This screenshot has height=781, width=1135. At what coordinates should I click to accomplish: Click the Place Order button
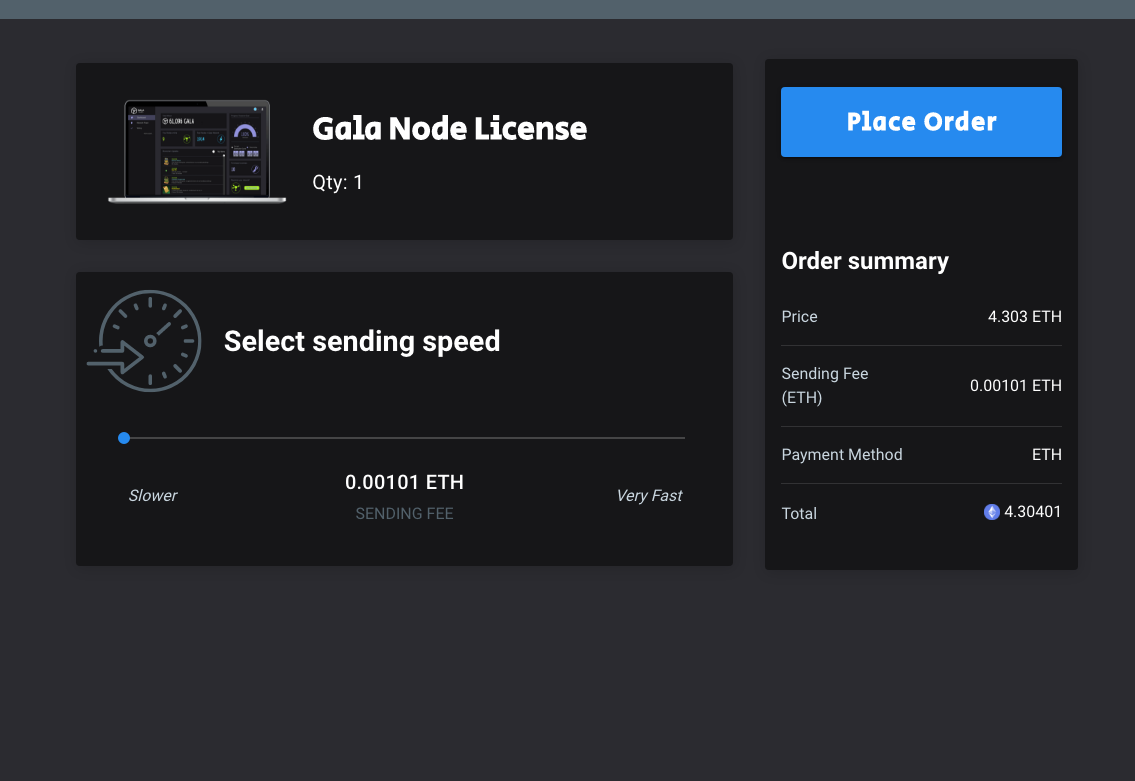(921, 122)
